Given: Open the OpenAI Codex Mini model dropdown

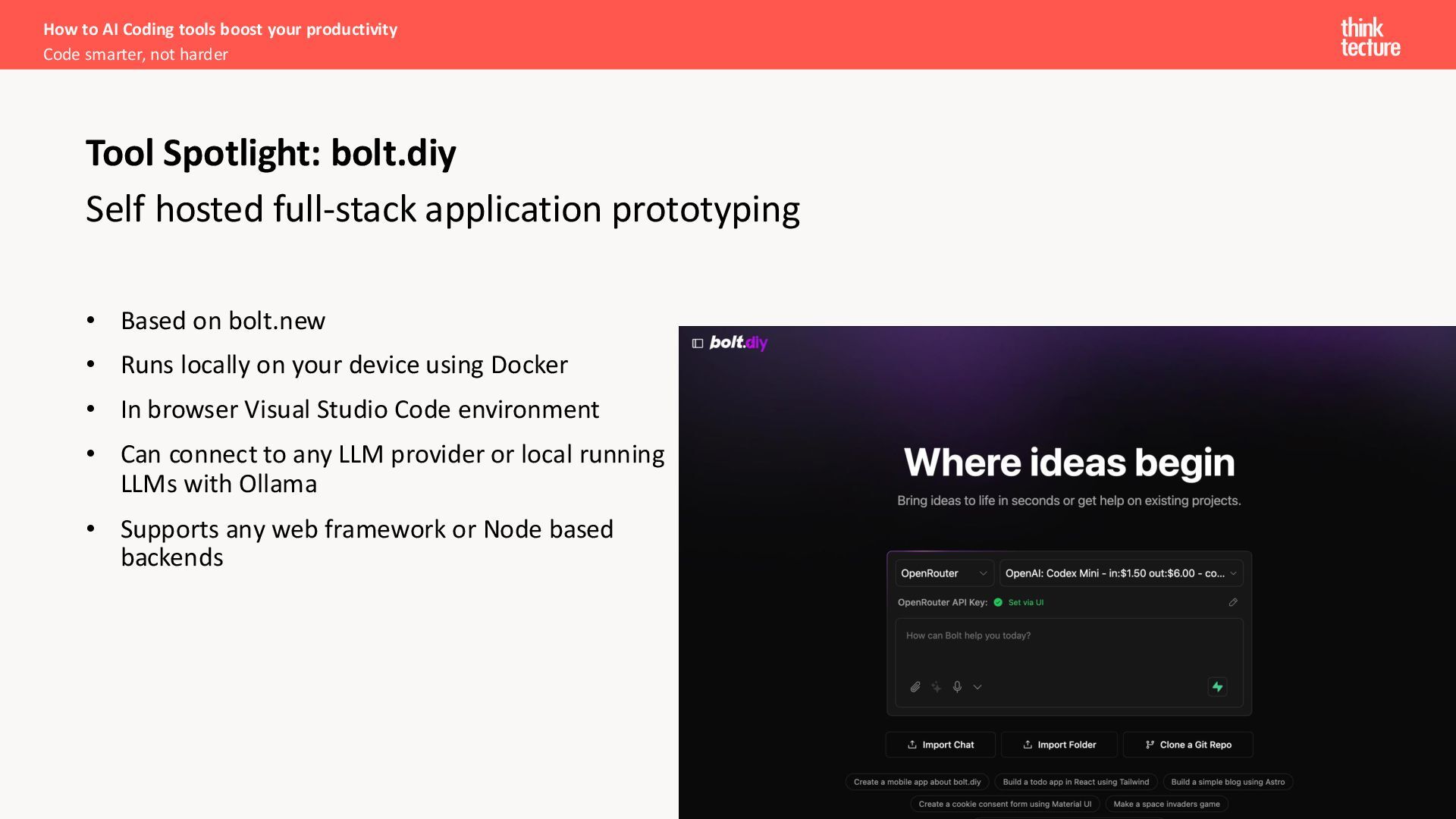Looking at the screenshot, I should point(1120,573).
